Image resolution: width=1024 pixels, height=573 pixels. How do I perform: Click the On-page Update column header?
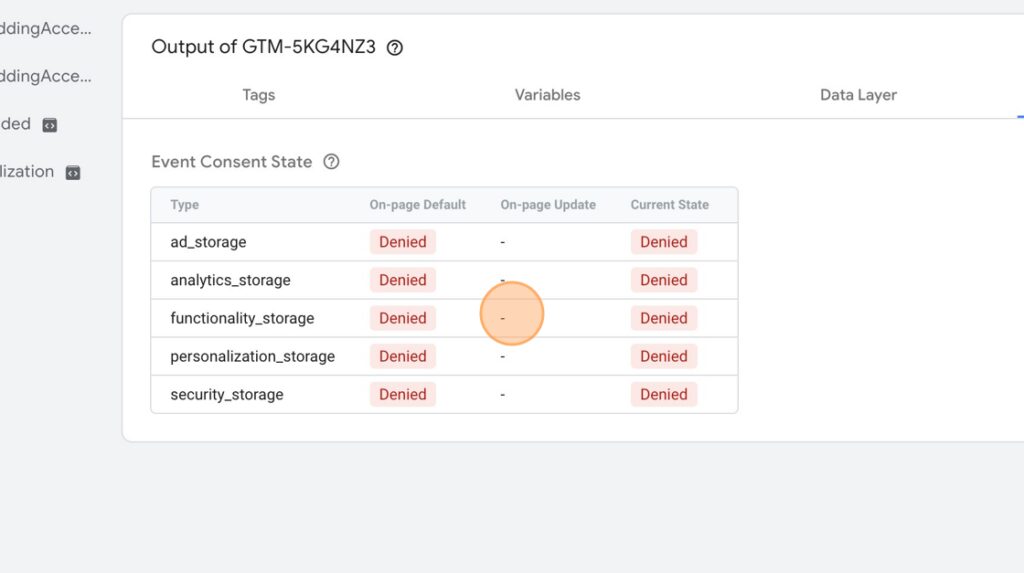point(548,205)
